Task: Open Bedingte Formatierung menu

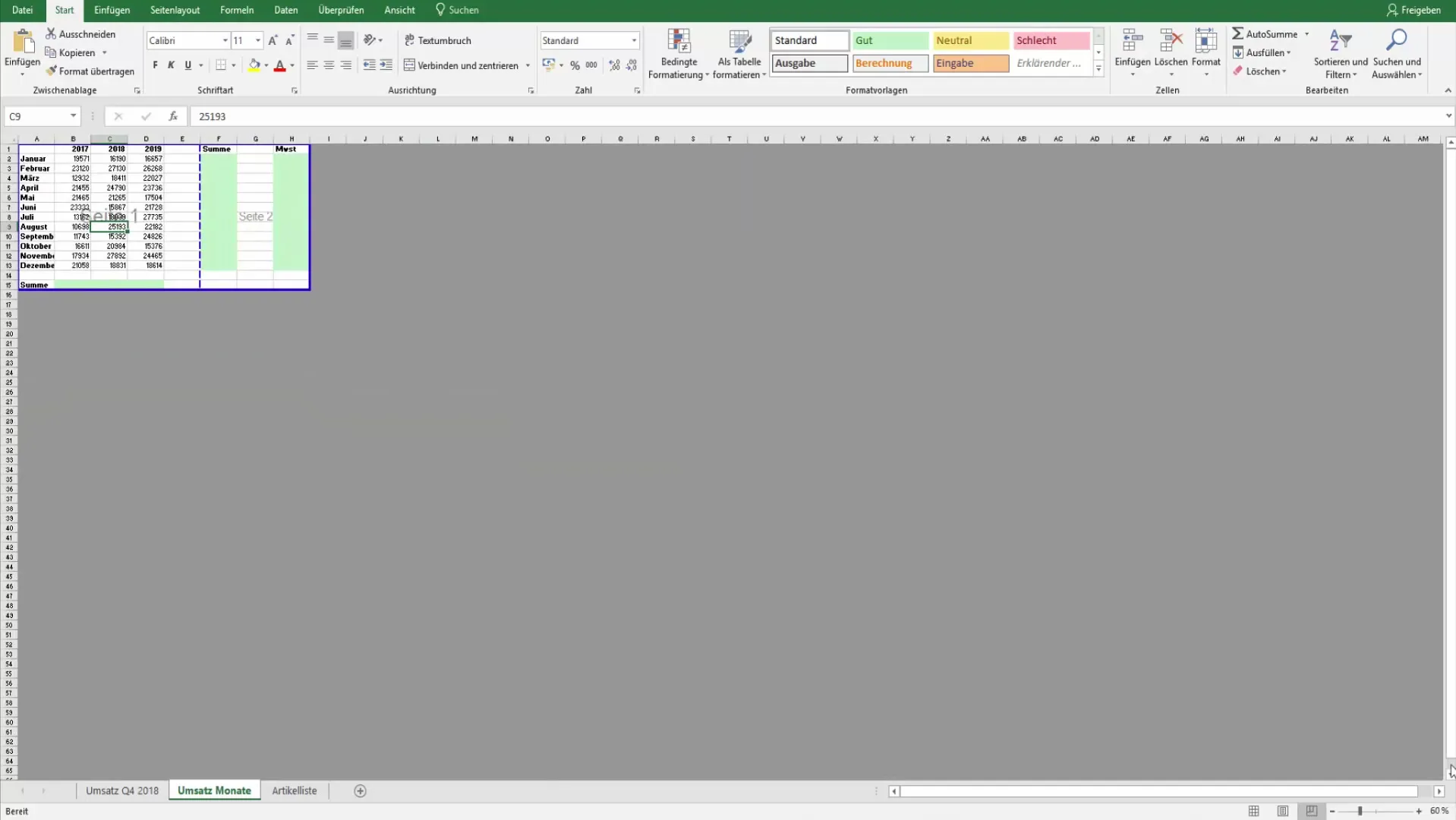Action: pyautogui.click(x=679, y=54)
